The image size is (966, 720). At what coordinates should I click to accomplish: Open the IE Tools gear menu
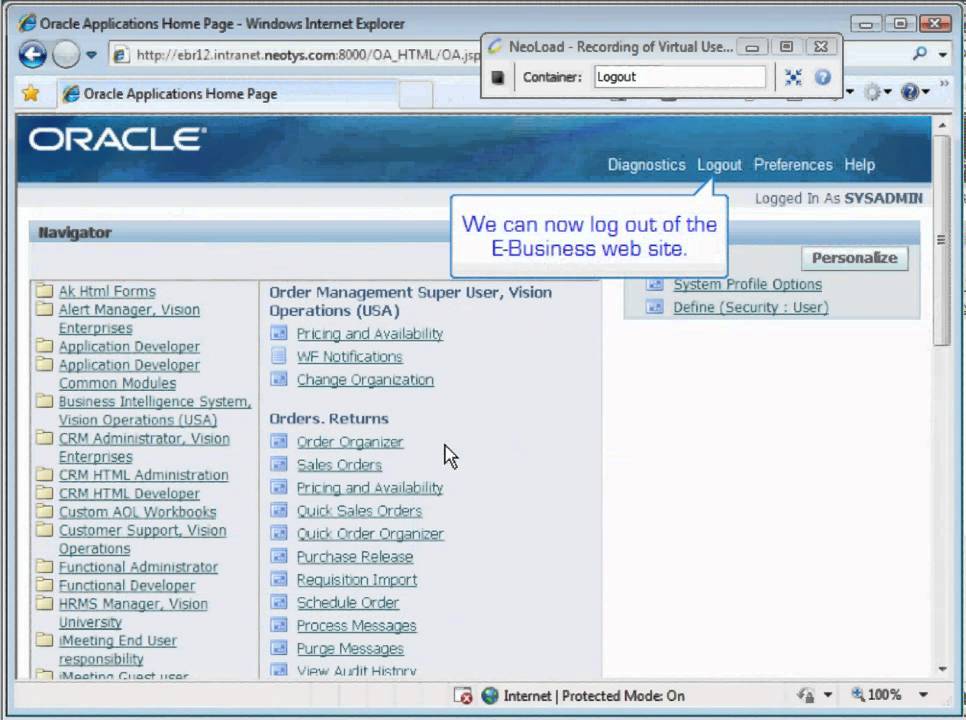point(877,93)
